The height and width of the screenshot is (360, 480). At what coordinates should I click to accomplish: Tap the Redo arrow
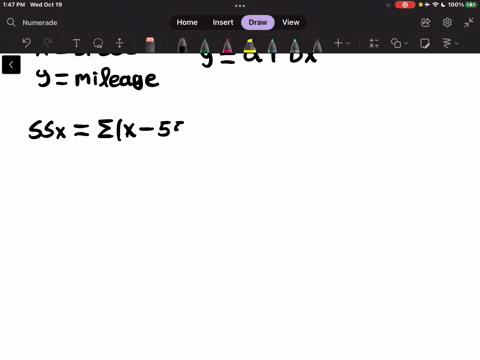48,43
